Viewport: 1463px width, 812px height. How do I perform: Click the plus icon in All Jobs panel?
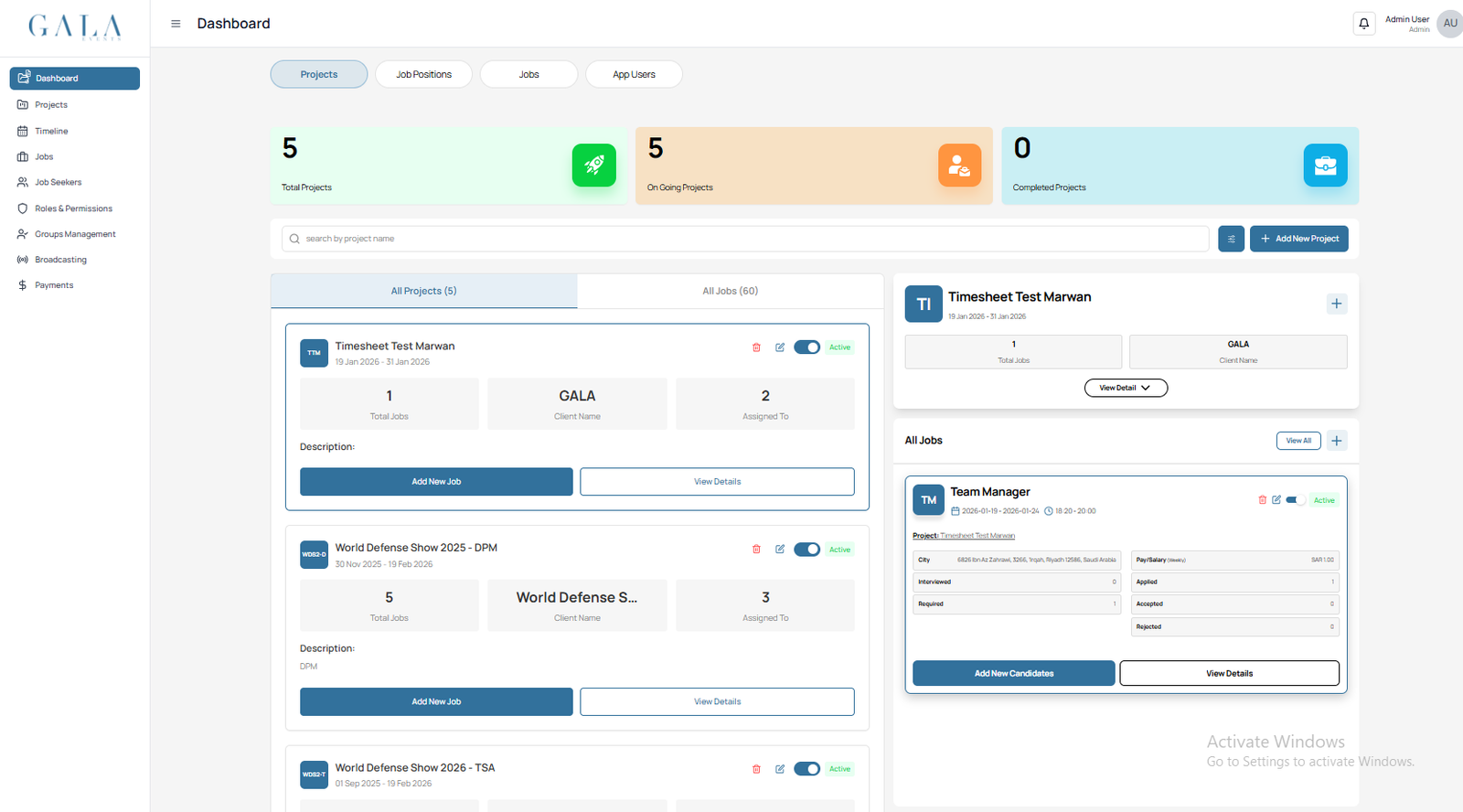tap(1336, 441)
